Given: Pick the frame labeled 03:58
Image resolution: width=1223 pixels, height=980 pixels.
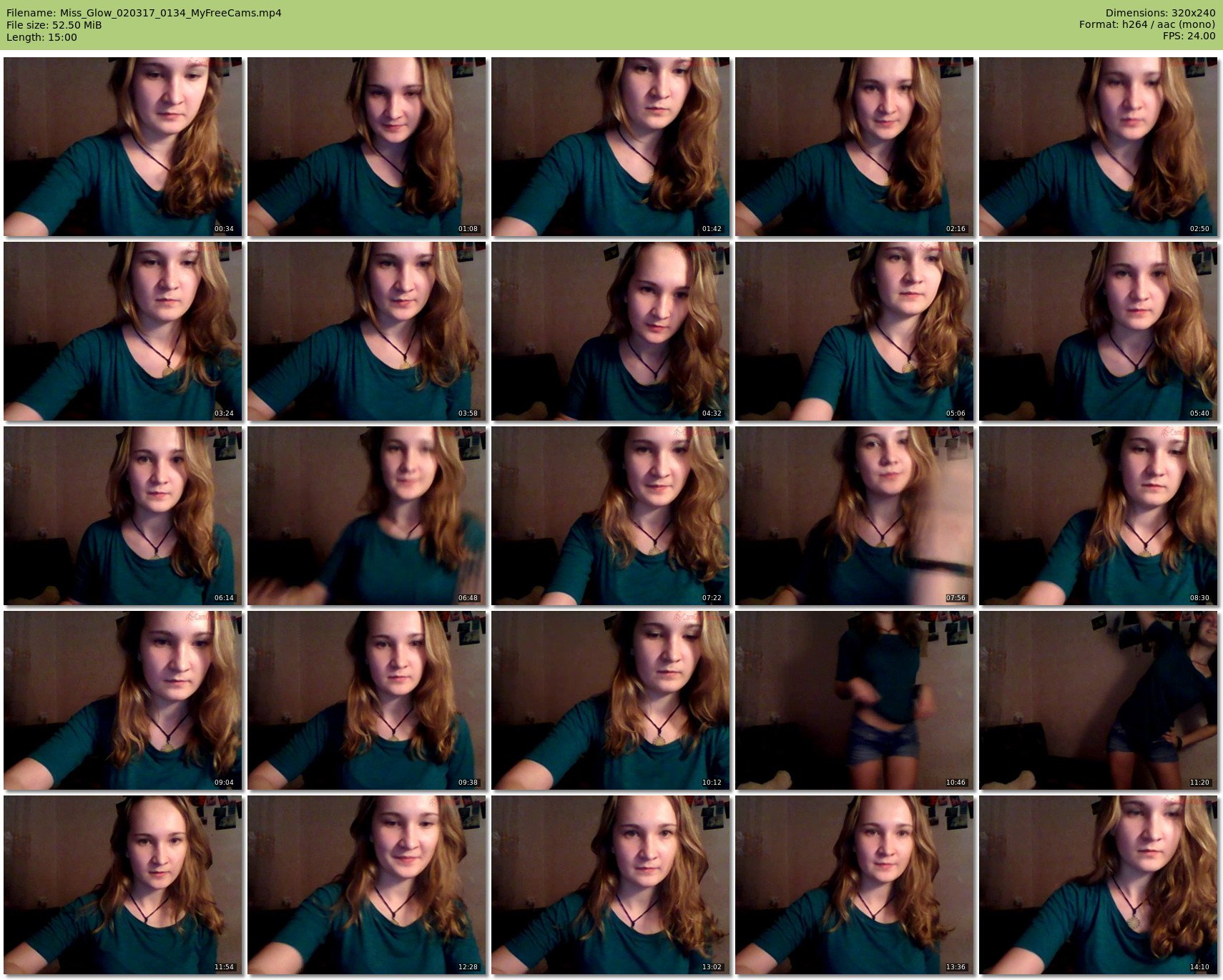Looking at the screenshot, I should 367,331.
